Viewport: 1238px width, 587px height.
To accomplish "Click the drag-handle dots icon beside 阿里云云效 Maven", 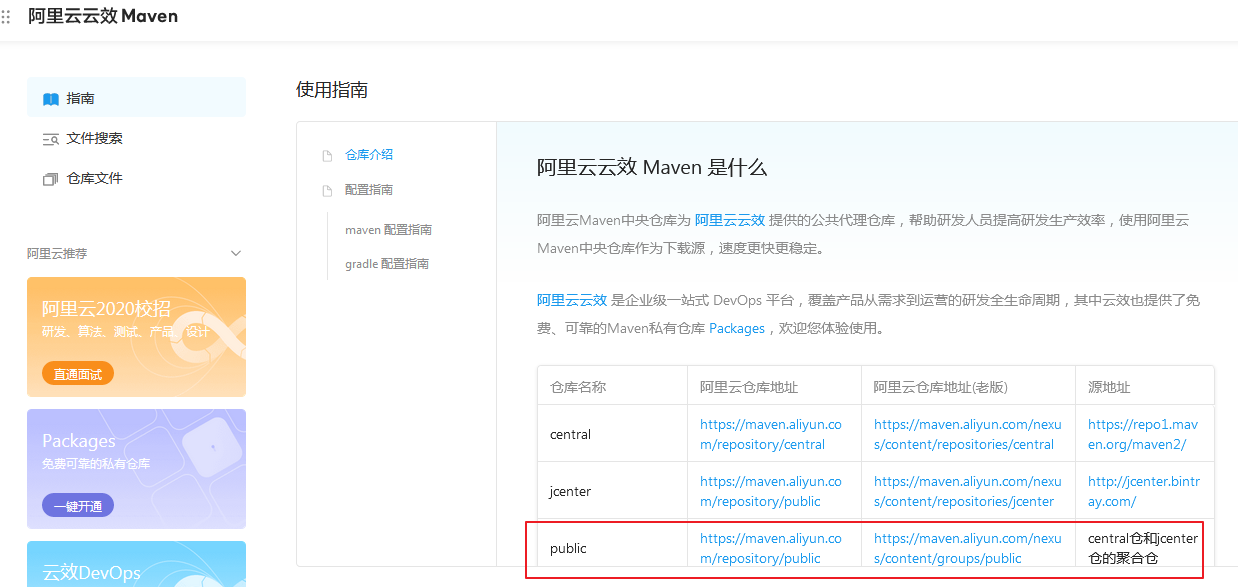I will coord(6,17).
